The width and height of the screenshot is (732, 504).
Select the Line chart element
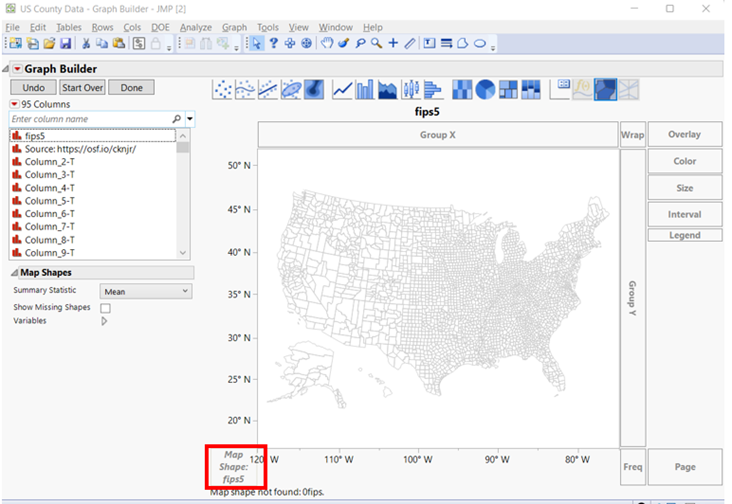(x=342, y=89)
